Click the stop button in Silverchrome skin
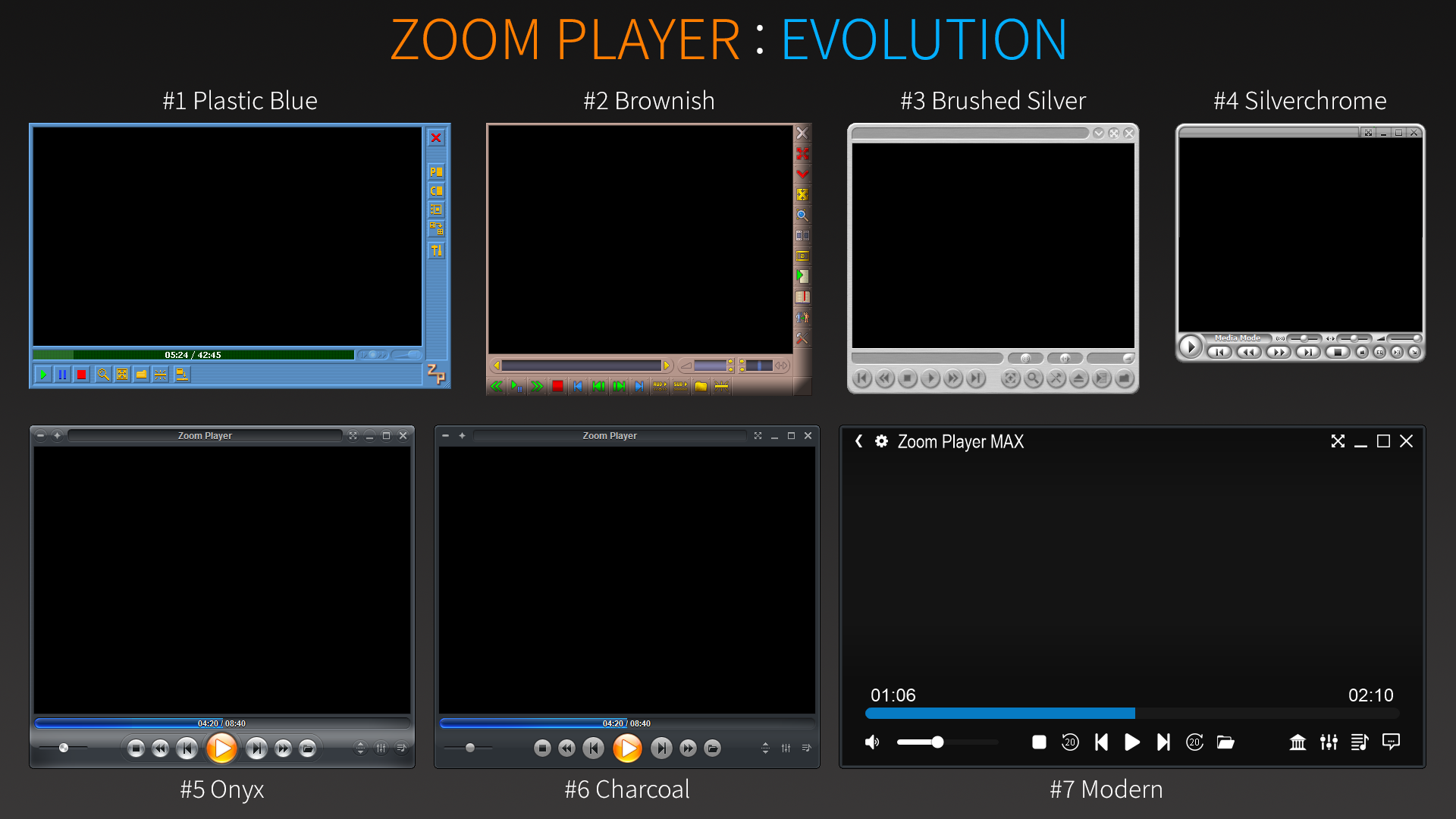Screen dimensions: 1456x819 pyautogui.click(x=1338, y=352)
